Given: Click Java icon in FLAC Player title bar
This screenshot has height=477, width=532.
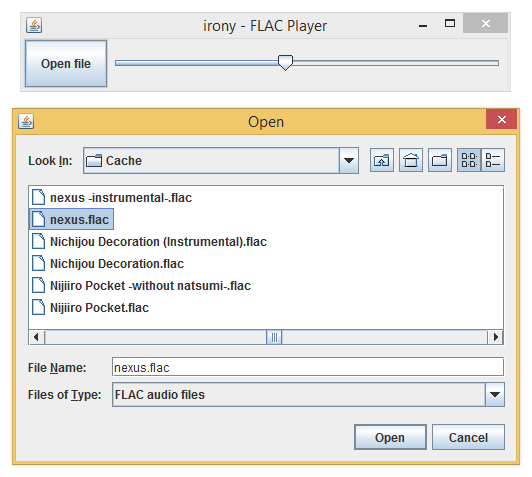Looking at the screenshot, I should (x=34, y=25).
